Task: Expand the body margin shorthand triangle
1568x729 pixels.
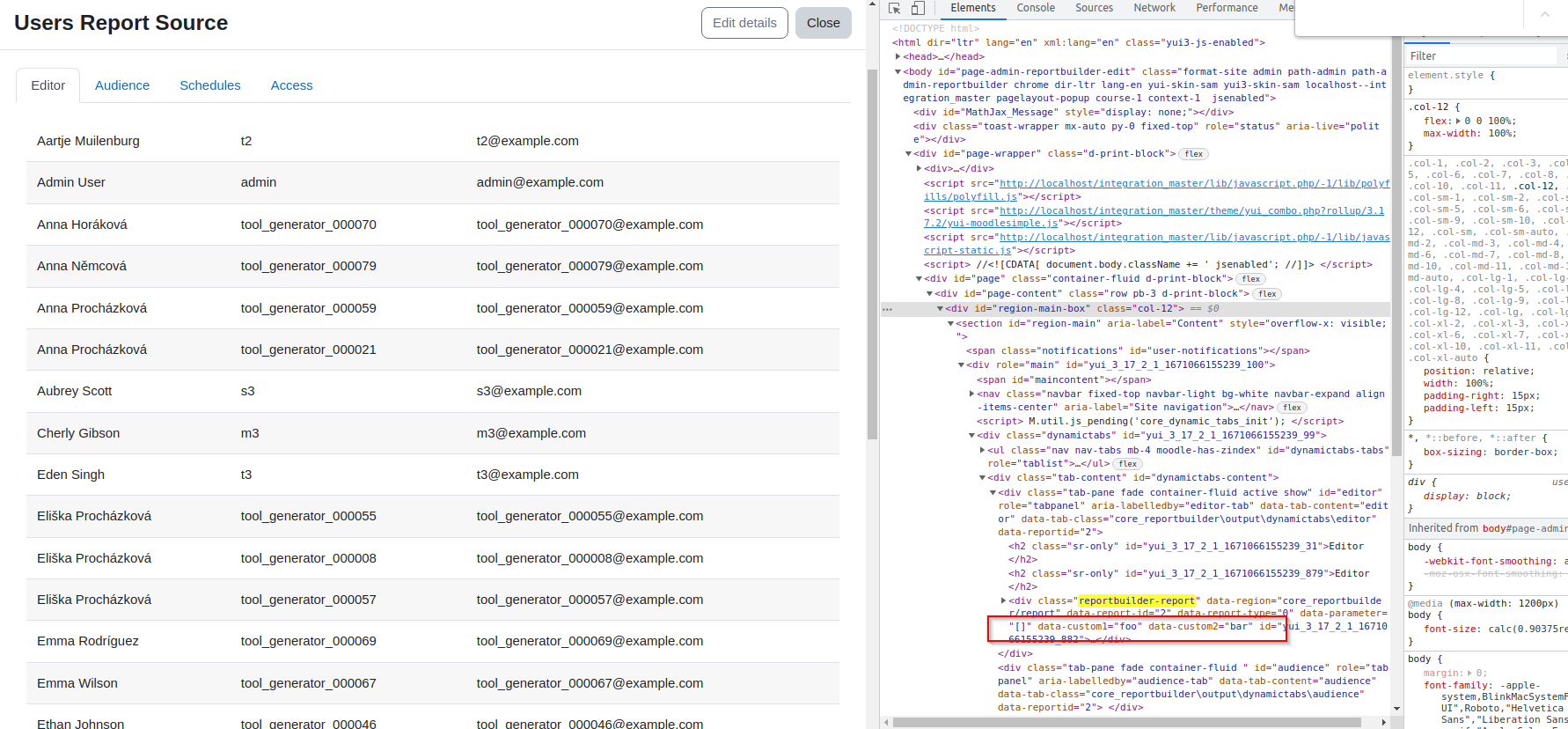Action: coord(1470,674)
